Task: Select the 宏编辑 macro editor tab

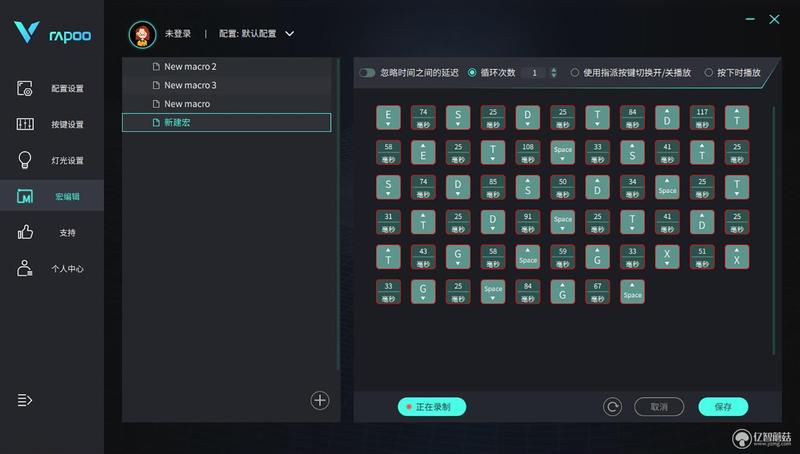Action: click(x=51, y=196)
